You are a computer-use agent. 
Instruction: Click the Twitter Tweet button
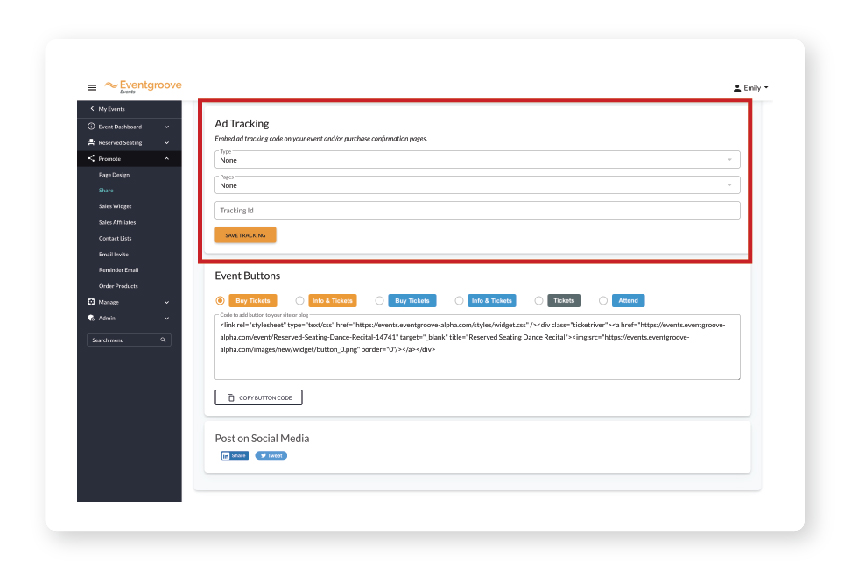coord(271,456)
